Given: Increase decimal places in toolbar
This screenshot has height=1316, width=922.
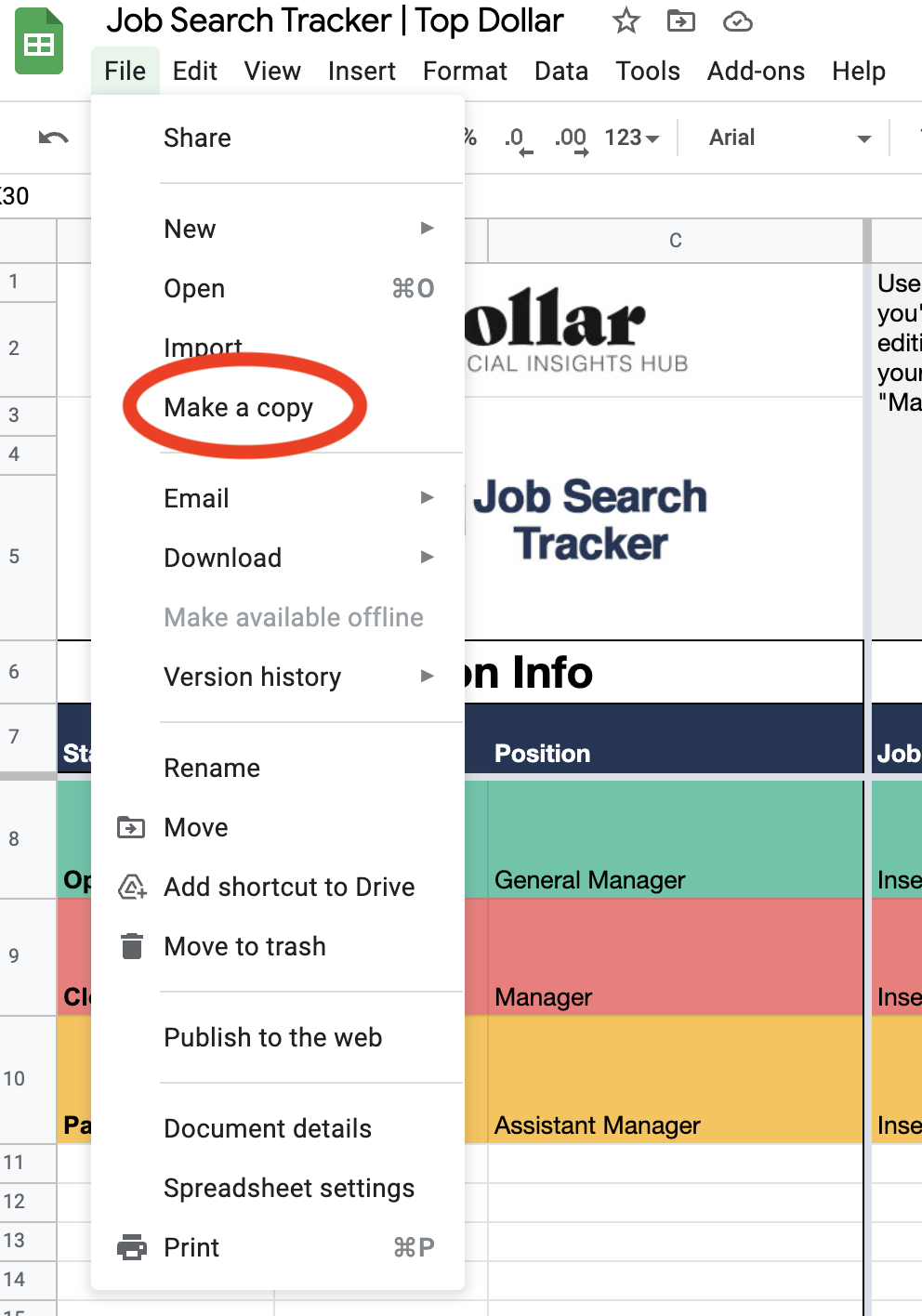Looking at the screenshot, I should point(572,139).
